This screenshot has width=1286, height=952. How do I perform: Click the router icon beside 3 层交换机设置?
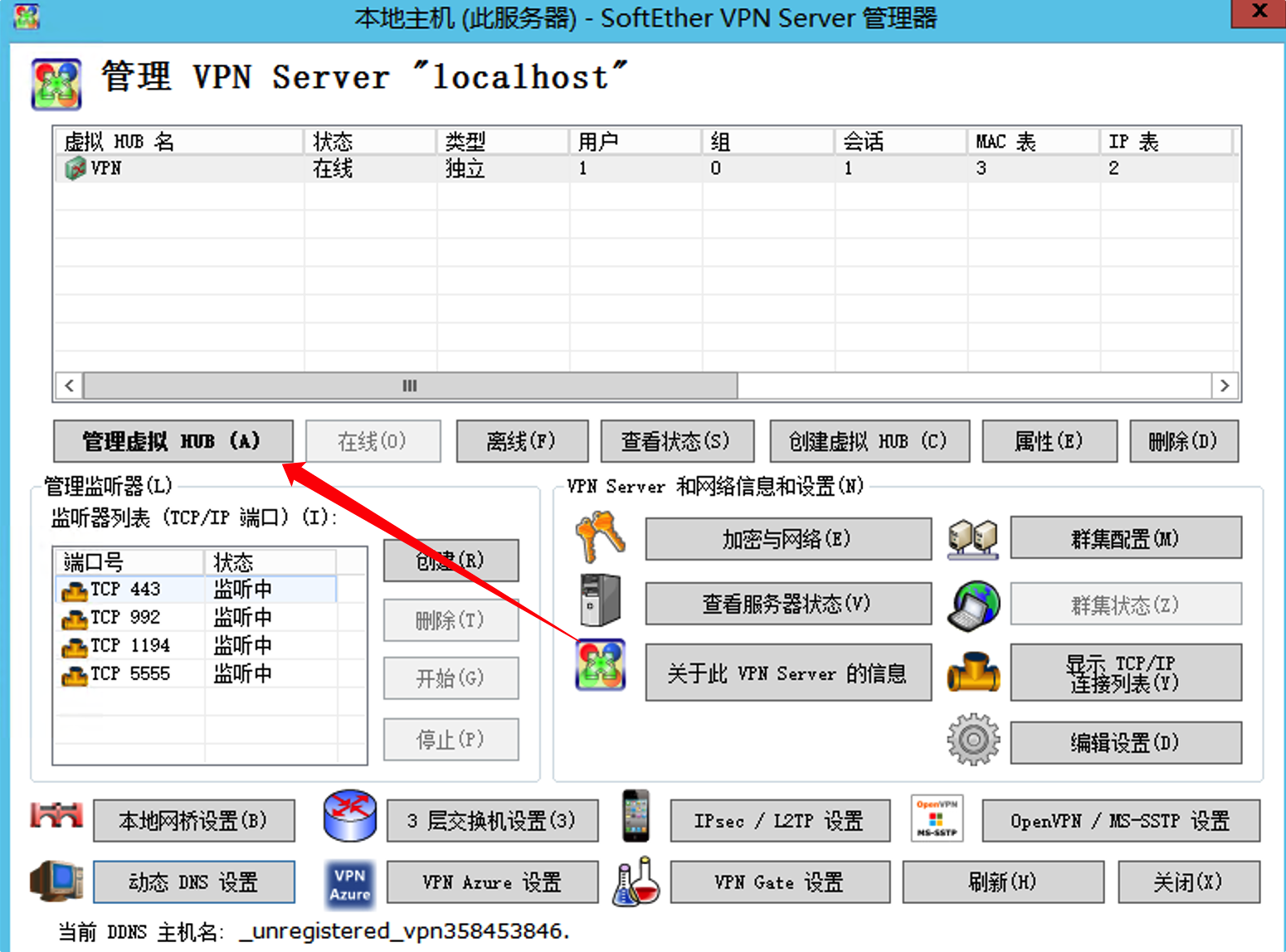coord(350,815)
